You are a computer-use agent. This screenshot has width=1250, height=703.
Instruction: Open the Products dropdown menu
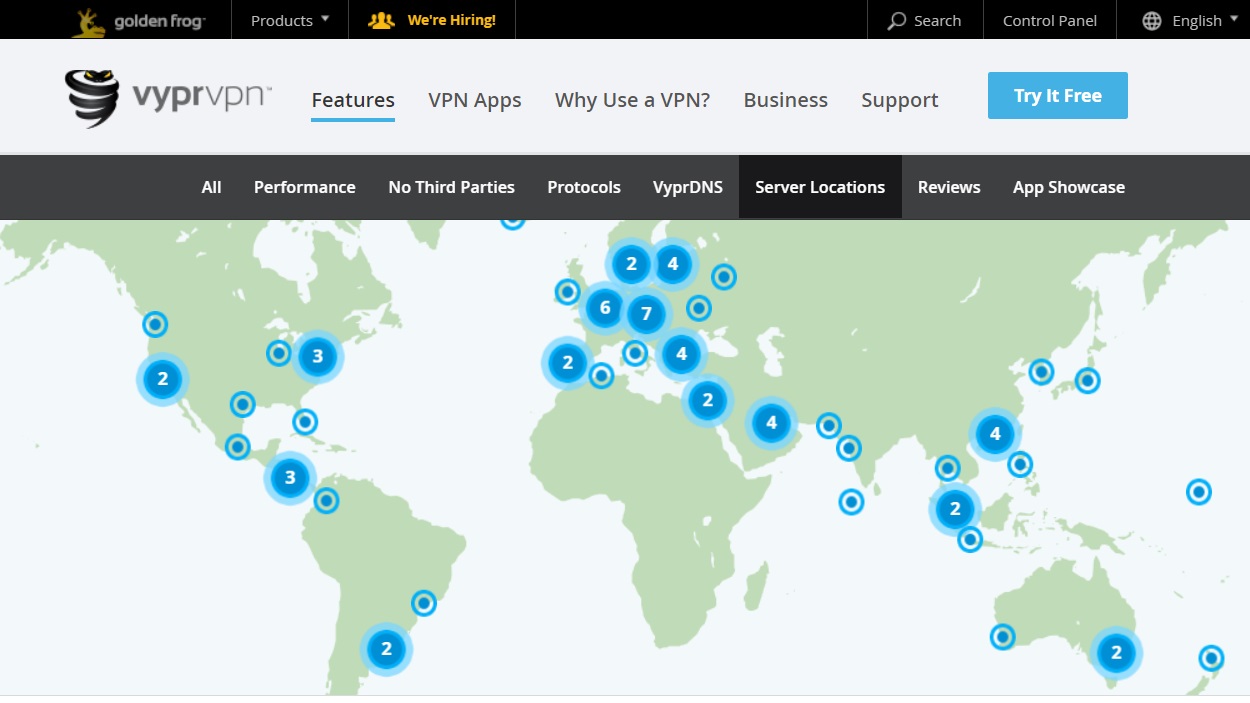pos(290,20)
